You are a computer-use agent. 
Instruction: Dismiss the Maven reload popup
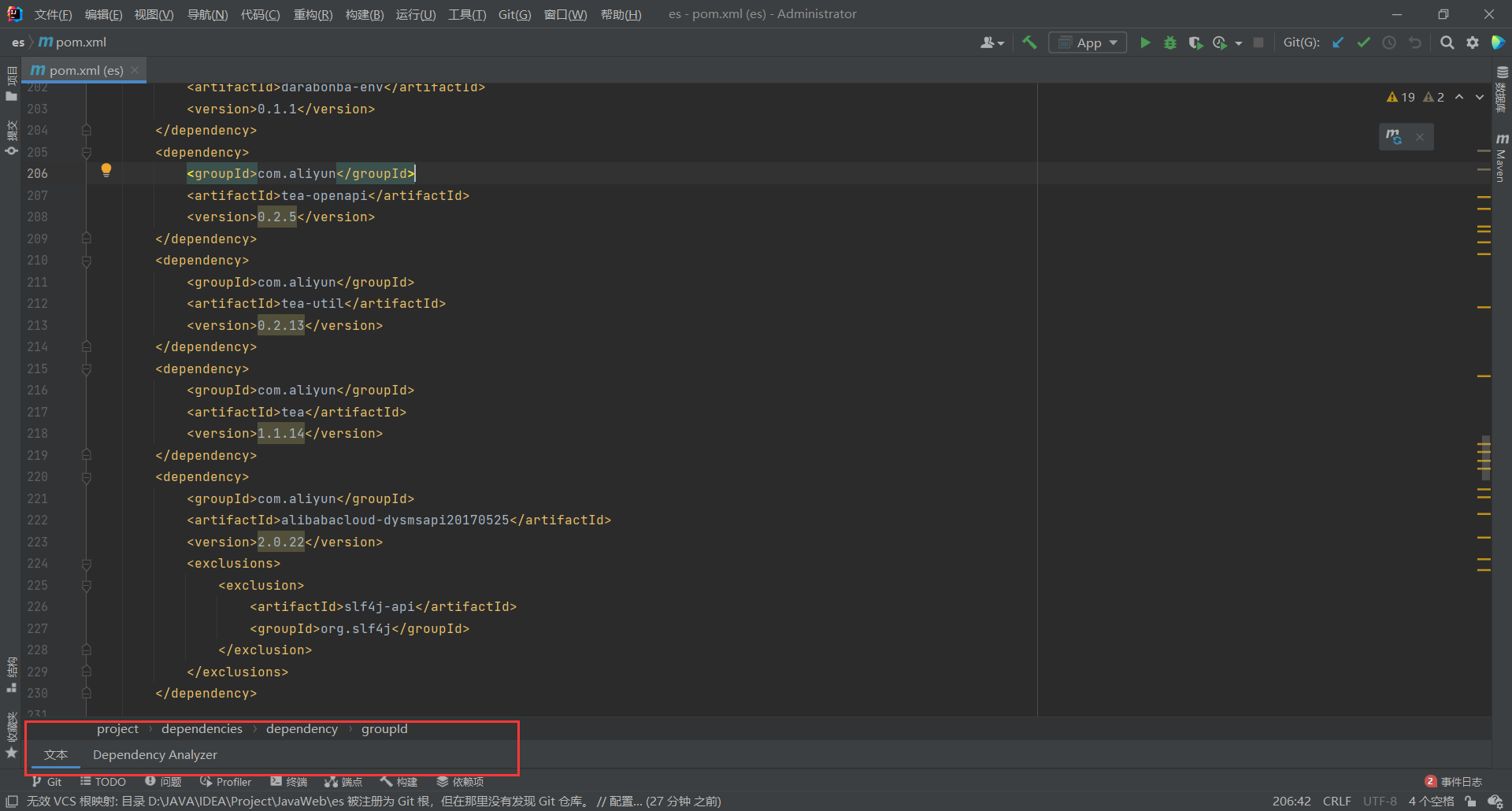point(1420,137)
